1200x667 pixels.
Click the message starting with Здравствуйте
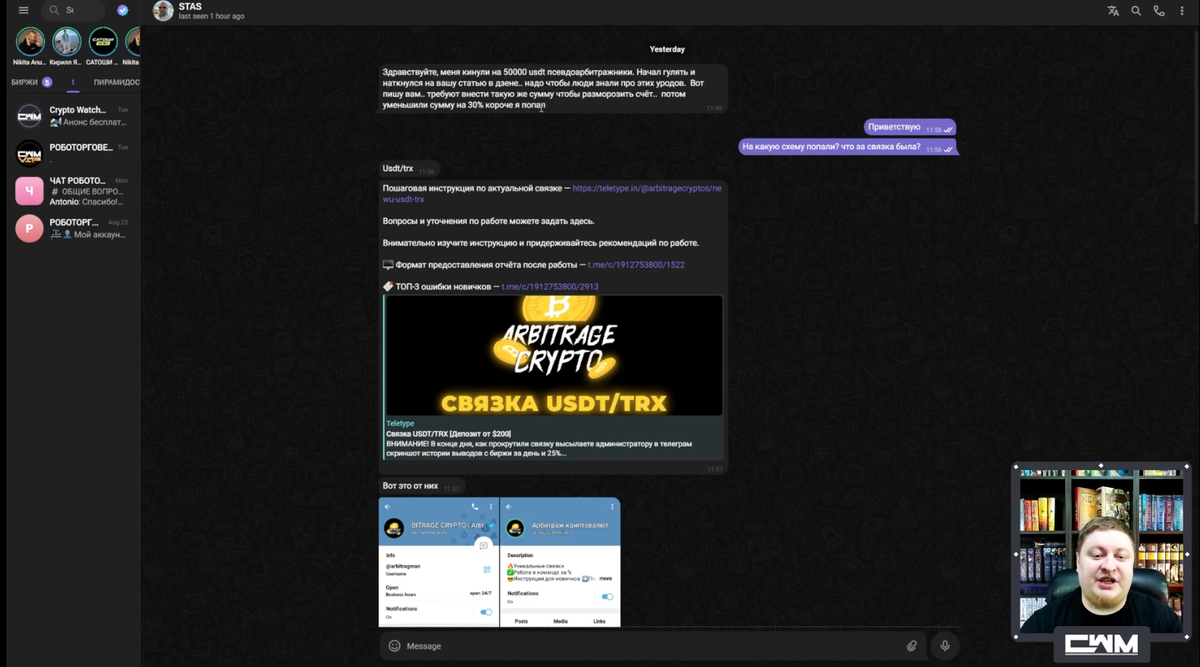pyautogui.click(x=553, y=89)
